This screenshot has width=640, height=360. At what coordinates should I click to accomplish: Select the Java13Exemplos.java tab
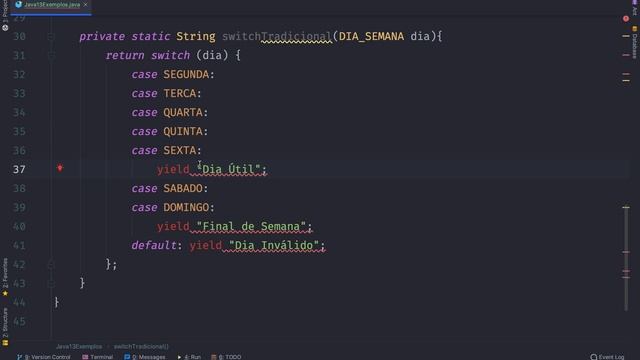(x=51, y=5)
